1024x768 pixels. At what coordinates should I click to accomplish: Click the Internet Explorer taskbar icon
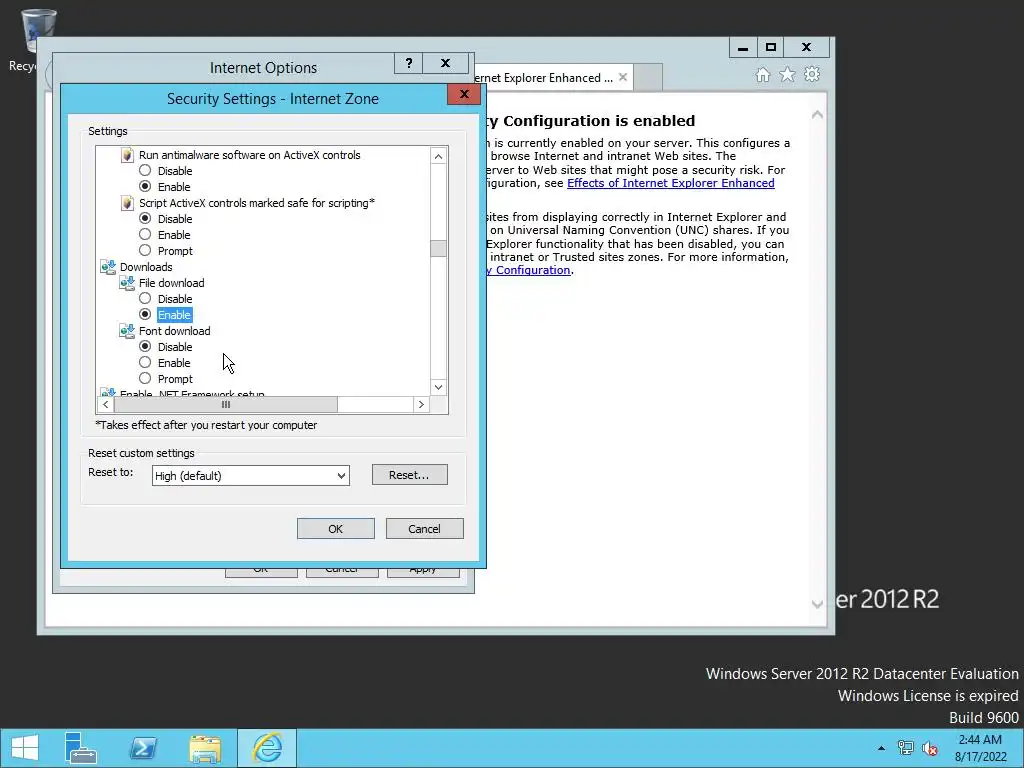point(267,748)
